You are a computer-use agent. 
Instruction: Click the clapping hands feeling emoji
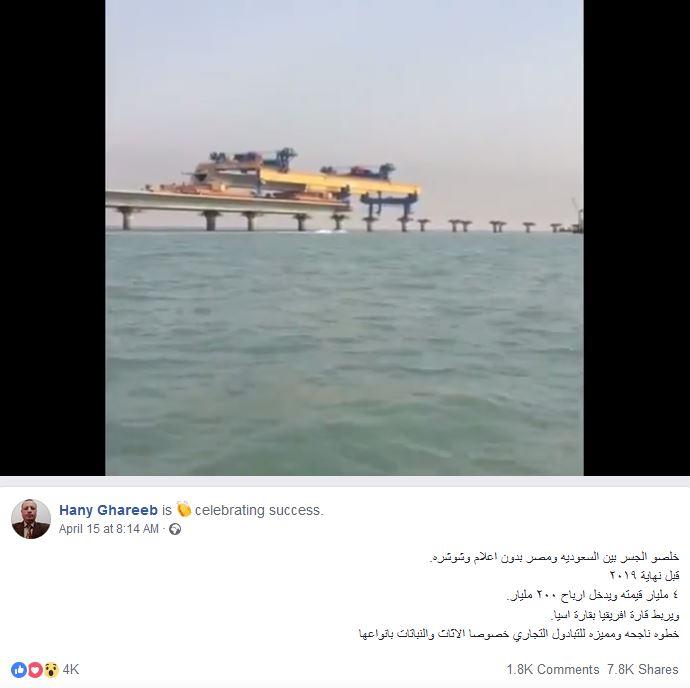pyautogui.click(x=184, y=509)
